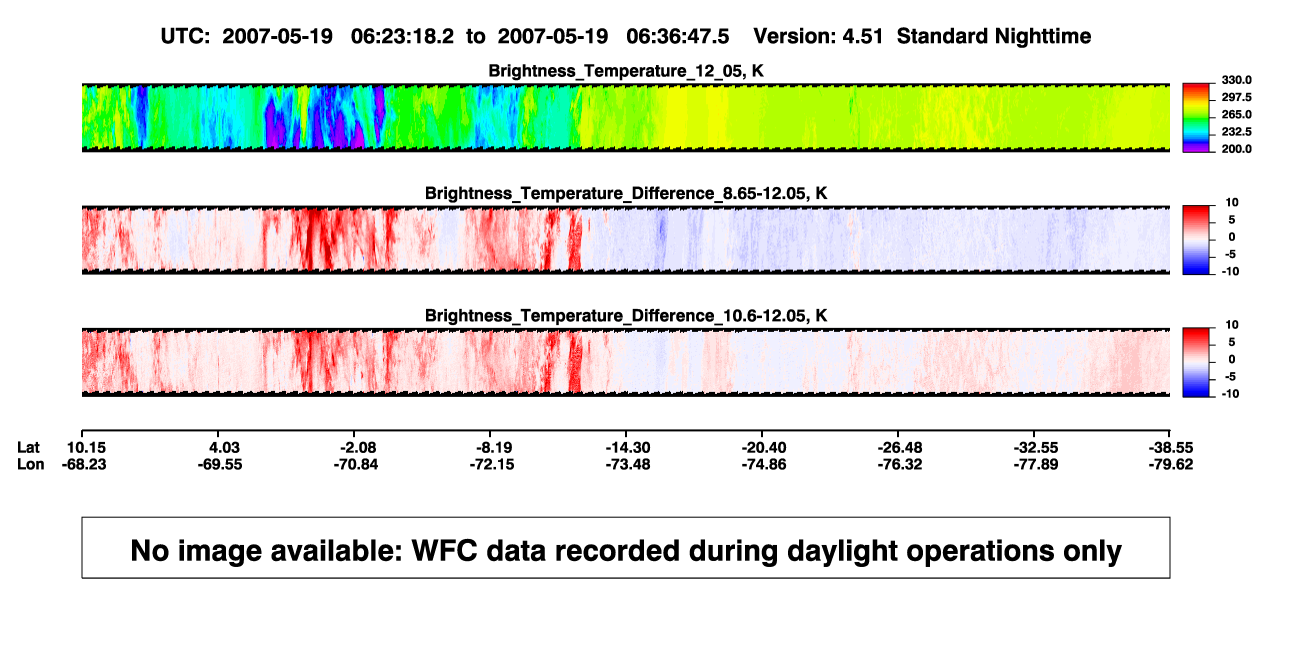The height and width of the screenshot is (667, 1300).
Task: Click the red-blue colorbar for 8.65-12.05 difference
Action: click(1197, 240)
